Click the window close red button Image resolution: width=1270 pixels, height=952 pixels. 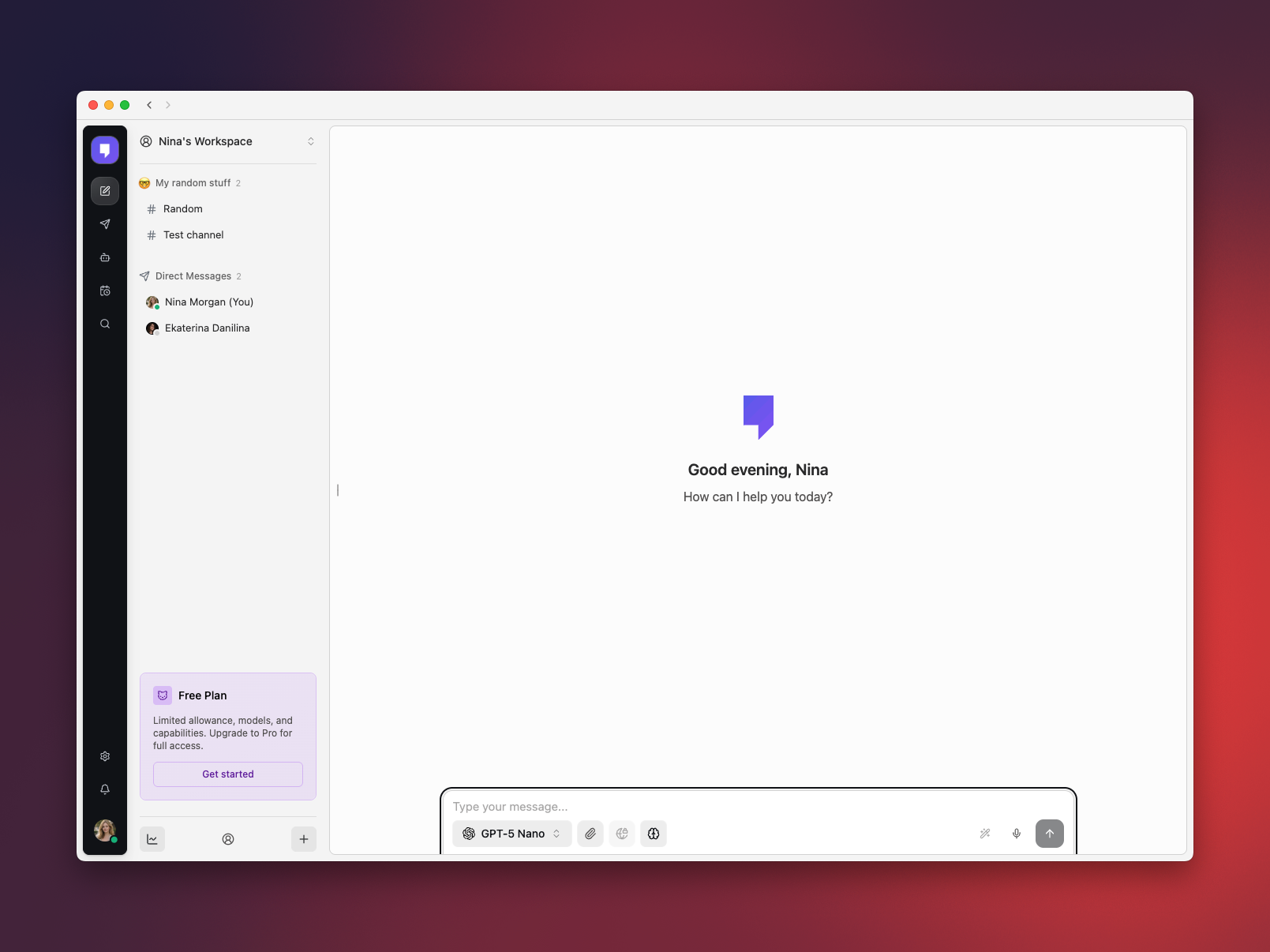93,105
